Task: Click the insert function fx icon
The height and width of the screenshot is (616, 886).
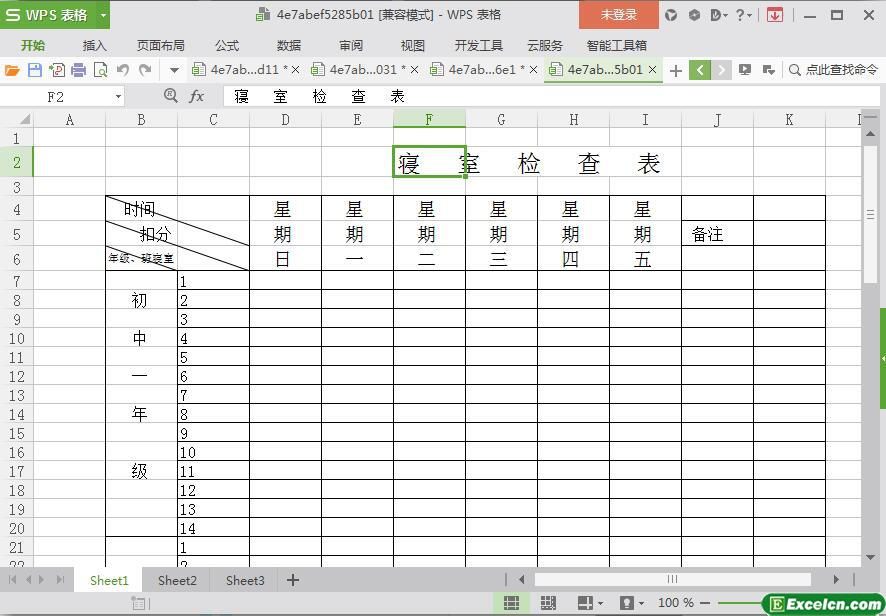Action: pos(197,96)
